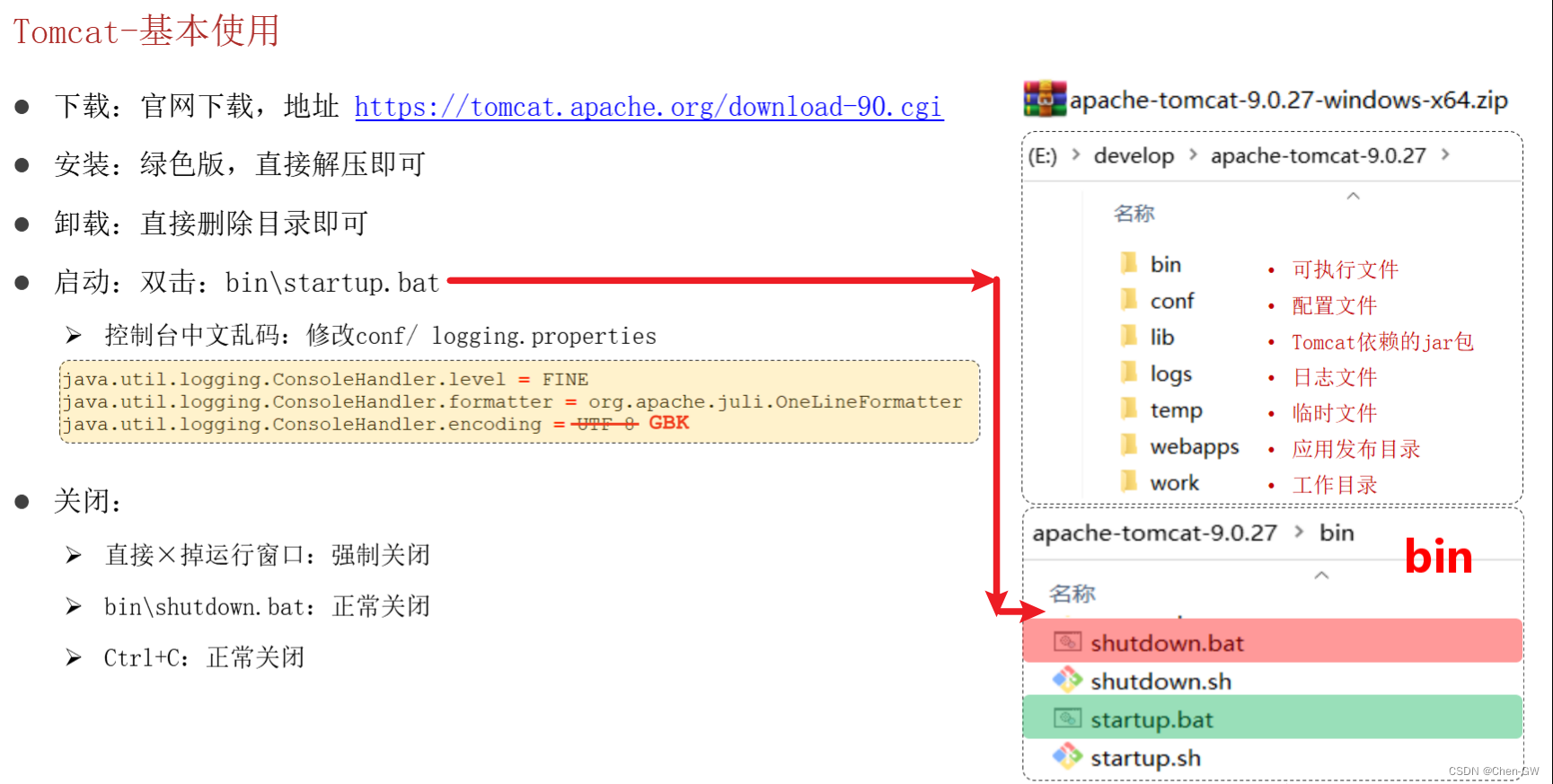Screen dimensions: 1553x784
Task: Expand chevron after develop in breadcrumb
Action: [x=1193, y=154]
